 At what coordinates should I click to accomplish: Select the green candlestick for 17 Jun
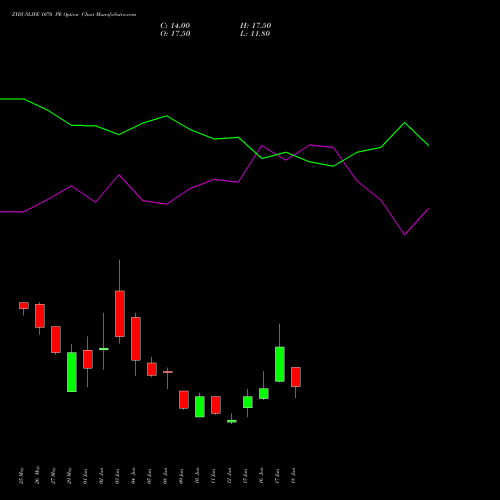[x=280, y=364]
